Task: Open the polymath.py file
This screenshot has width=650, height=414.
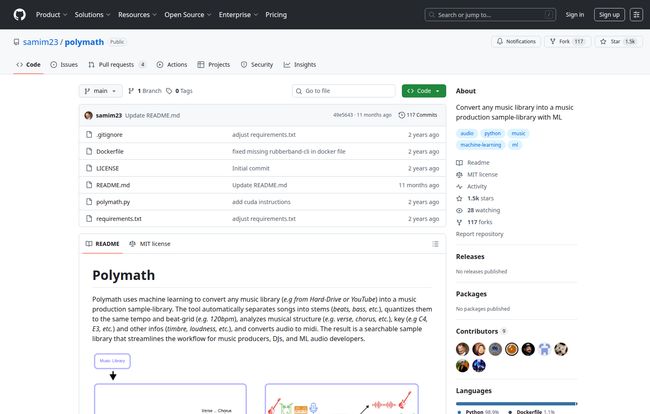Action: tap(112, 201)
